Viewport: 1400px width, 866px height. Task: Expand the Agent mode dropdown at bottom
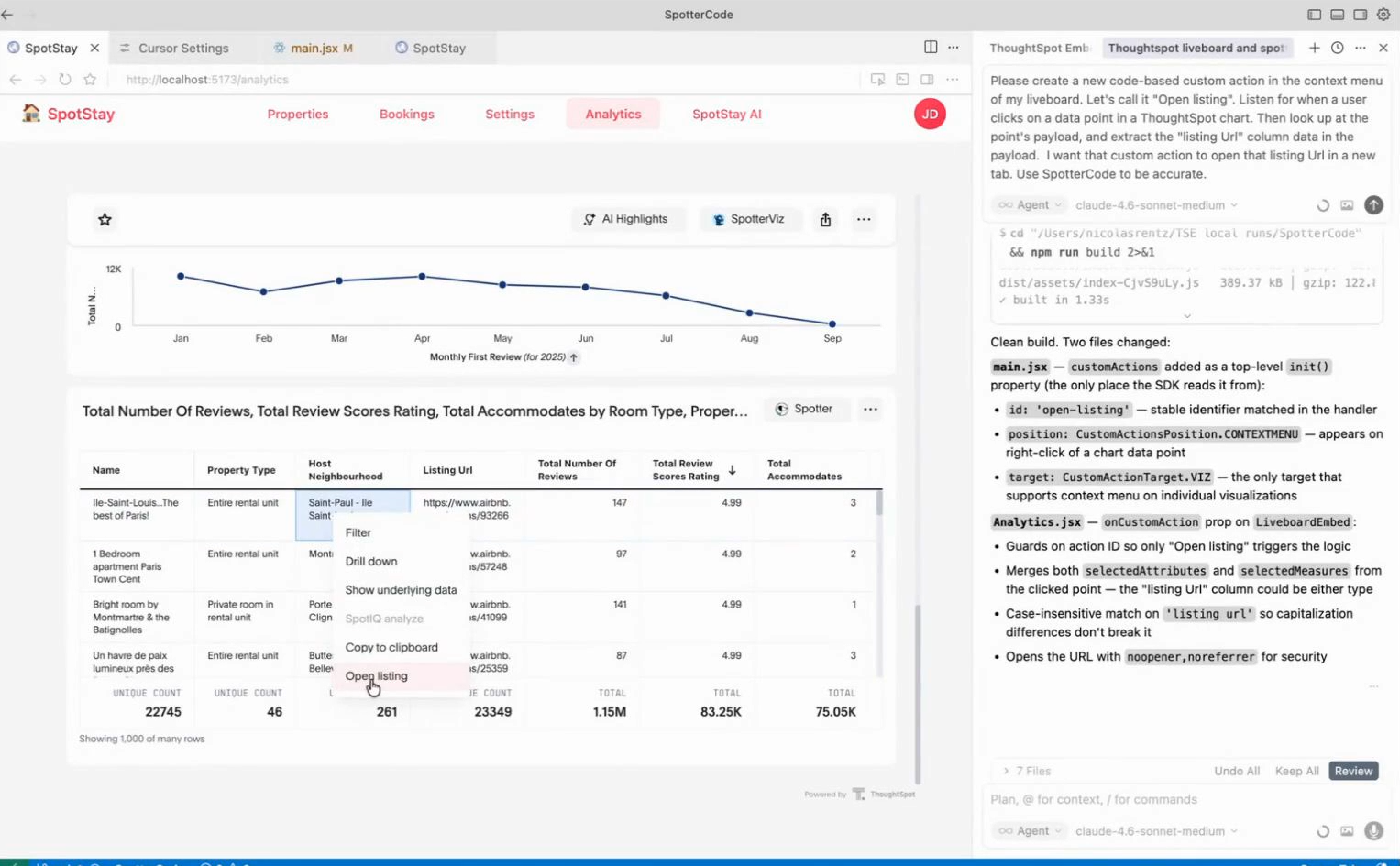tap(1031, 831)
